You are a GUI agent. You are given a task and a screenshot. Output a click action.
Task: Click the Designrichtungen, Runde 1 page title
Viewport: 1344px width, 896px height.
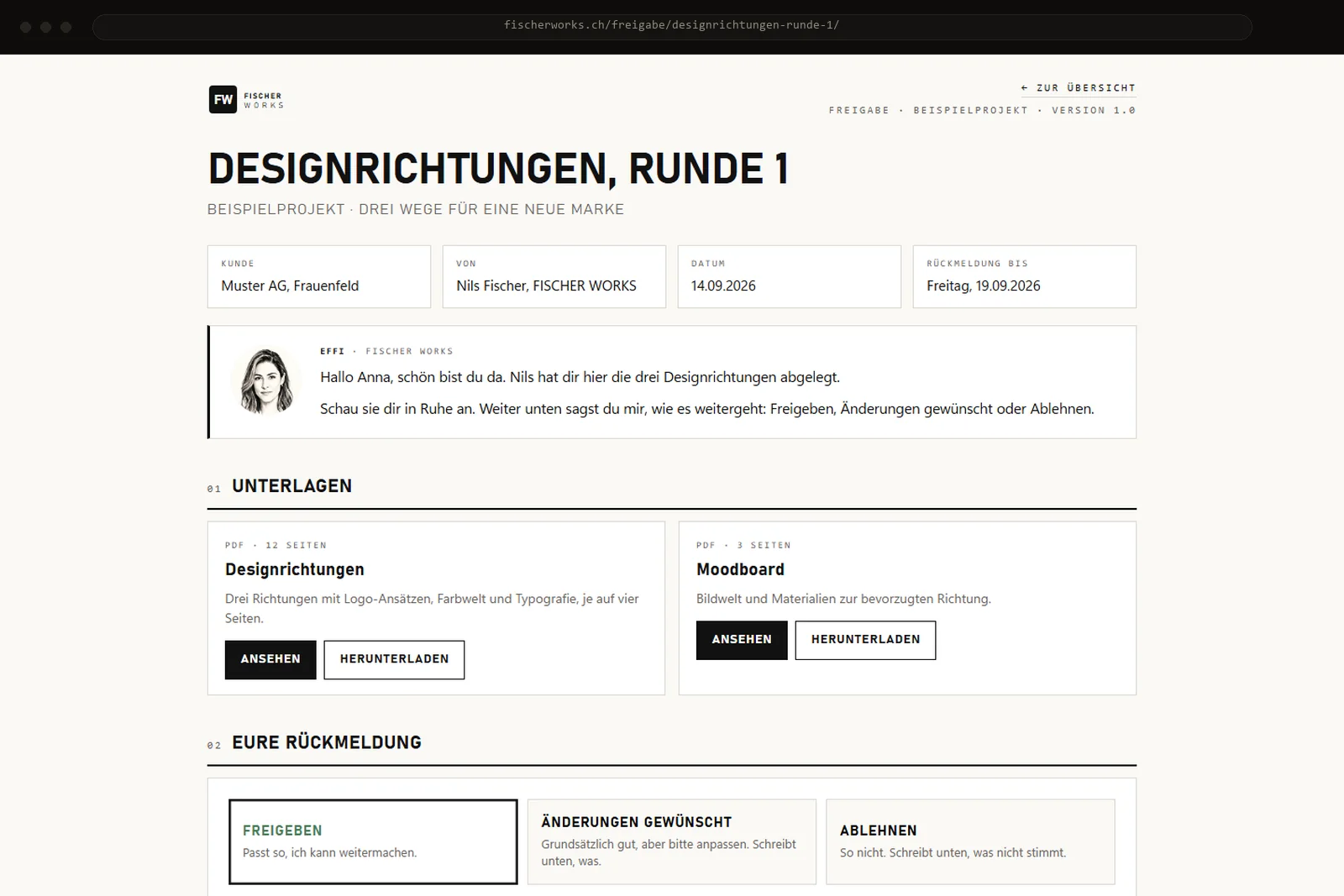(x=498, y=169)
